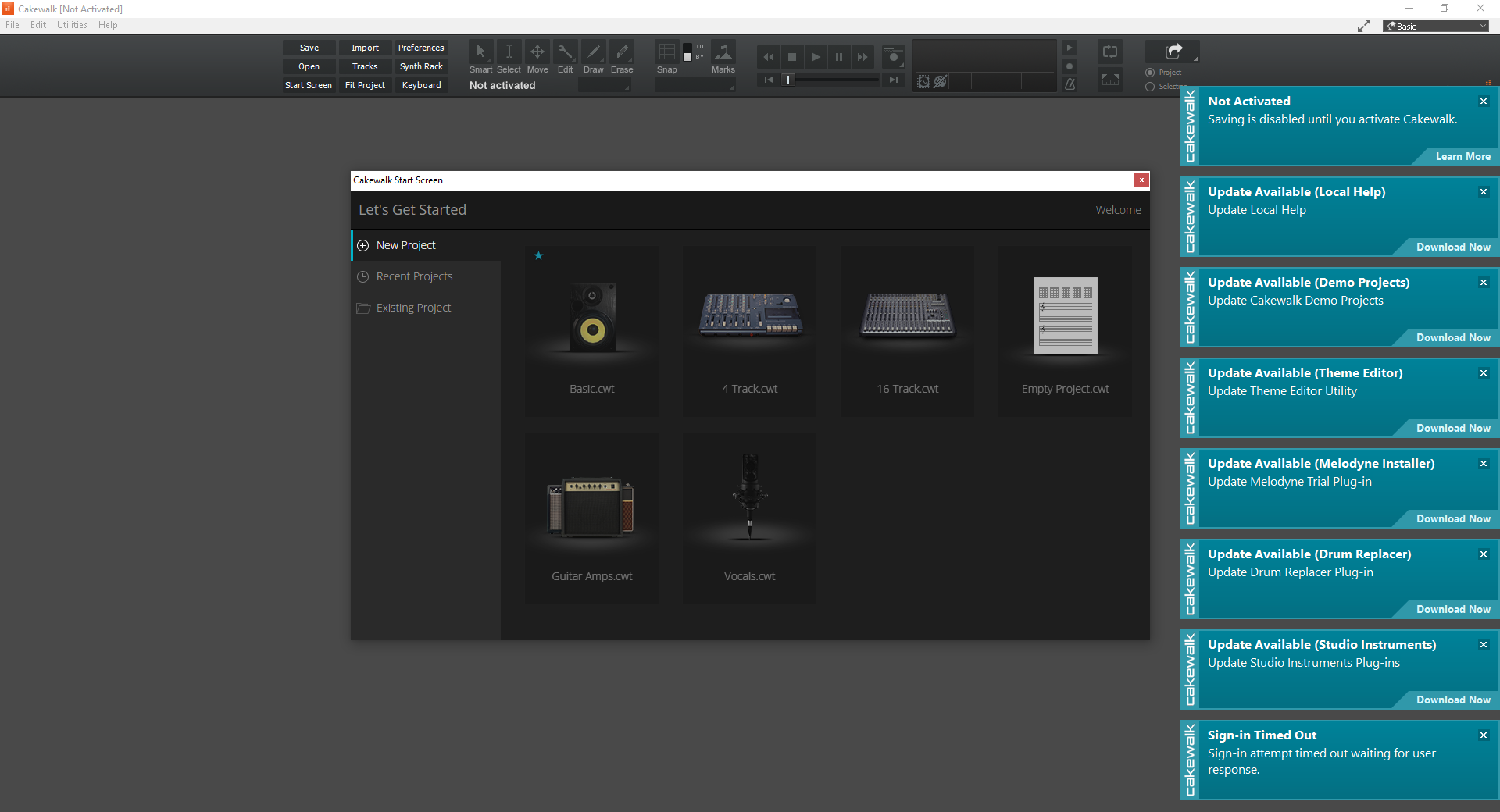Stop playback with the Stop button
Image resolution: width=1500 pixels, height=812 pixels.
coord(792,57)
